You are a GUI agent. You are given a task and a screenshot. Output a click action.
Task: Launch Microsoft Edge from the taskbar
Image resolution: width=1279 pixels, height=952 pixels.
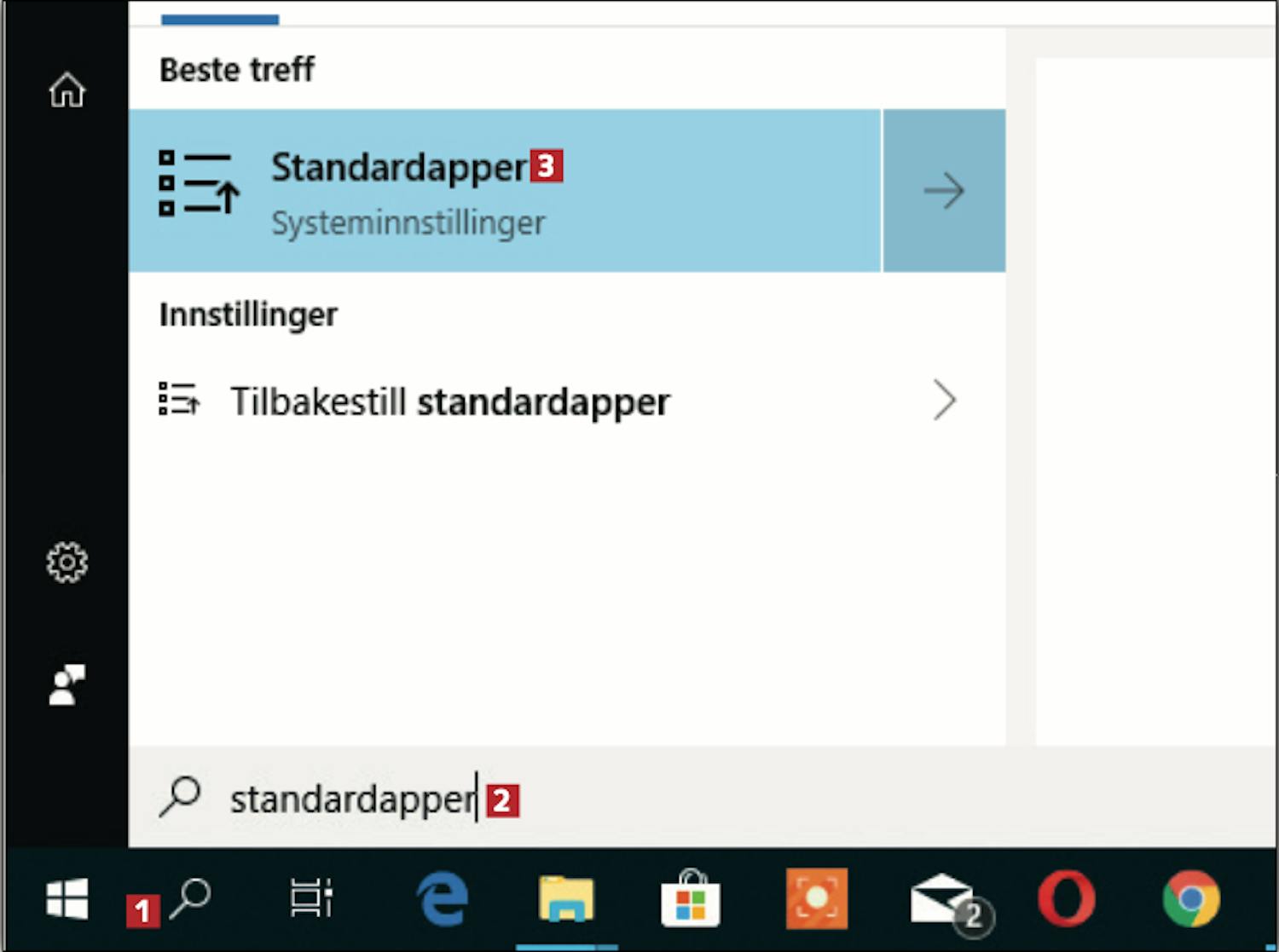pyautogui.click(x=442, y=898)
